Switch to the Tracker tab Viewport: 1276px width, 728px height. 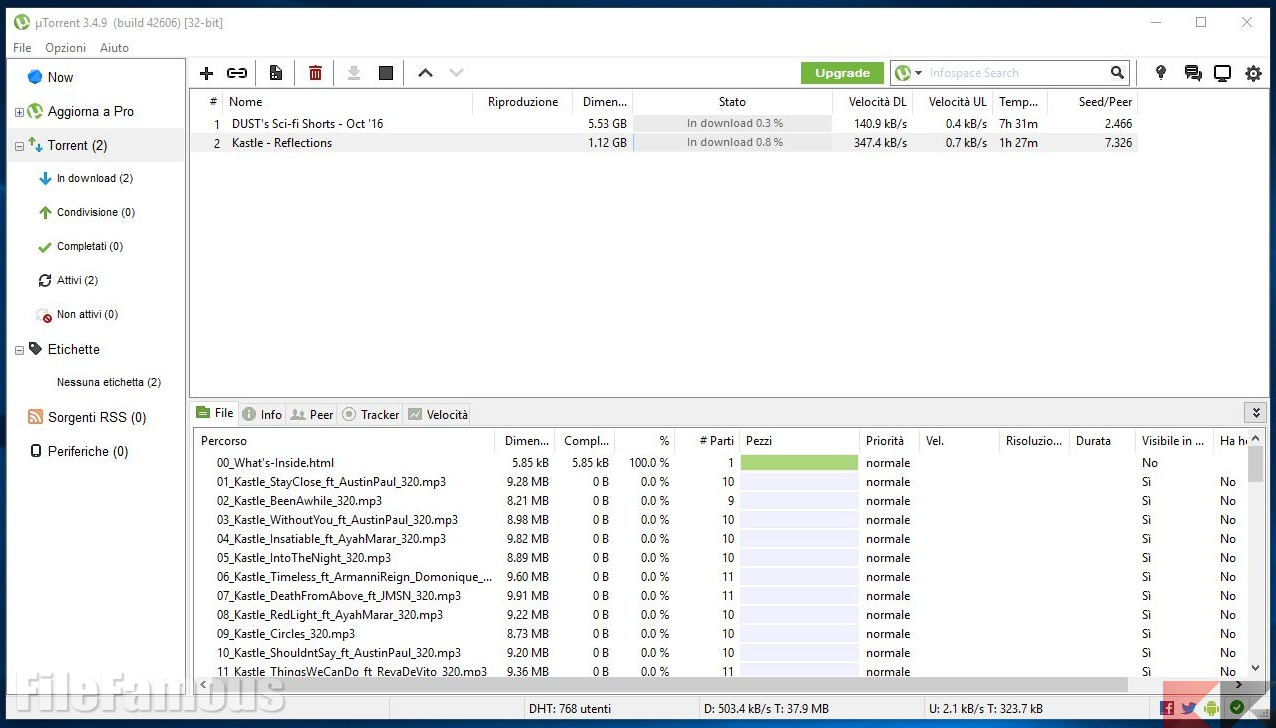pyautogui.click(x=370, y=414)
